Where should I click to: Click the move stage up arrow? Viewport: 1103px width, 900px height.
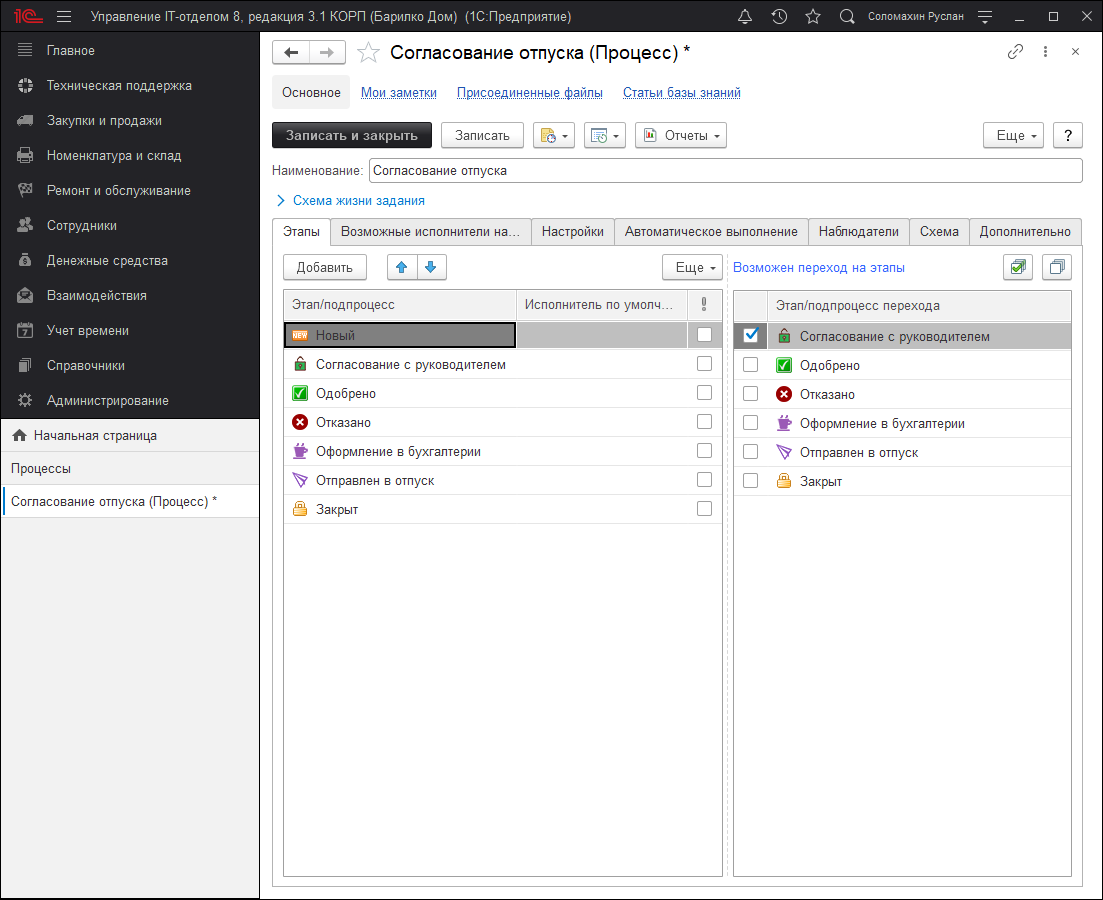[x=402, y=267]
